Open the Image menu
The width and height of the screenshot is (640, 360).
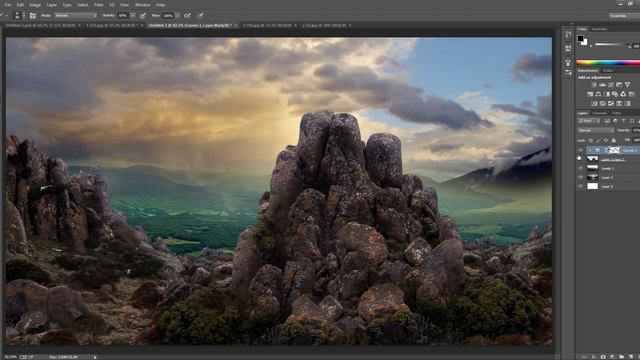click(x=35, y=5)
